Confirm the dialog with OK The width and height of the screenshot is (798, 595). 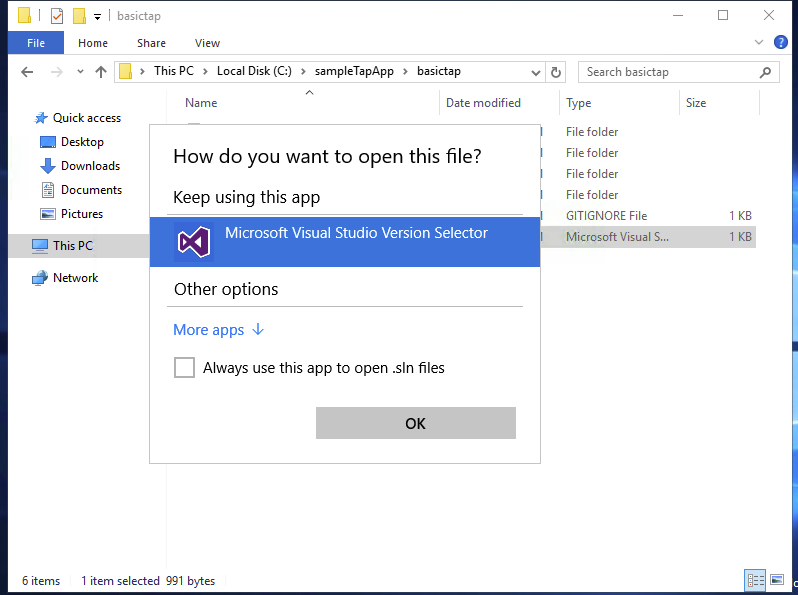(x=416, y=423)
